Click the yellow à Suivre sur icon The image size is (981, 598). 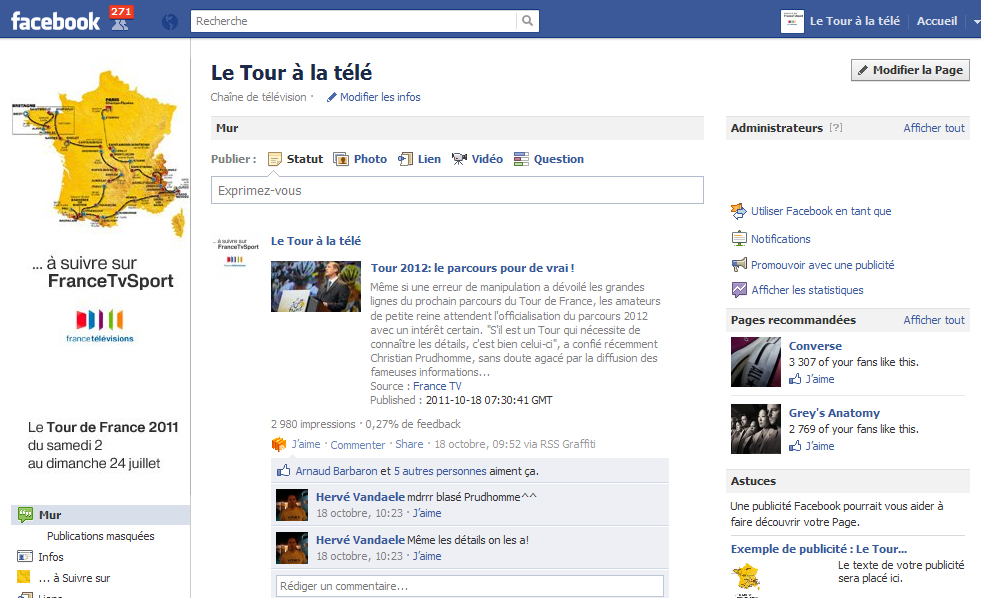24,577
